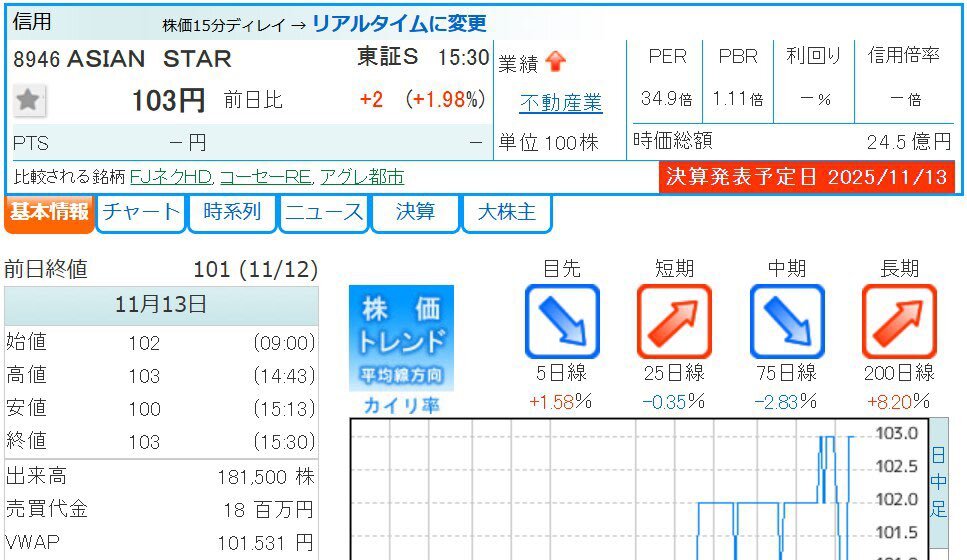The image size is (967, 560).
Task: Open the 決算 tab
Action: pyautogui.click(x=415, y=213)
